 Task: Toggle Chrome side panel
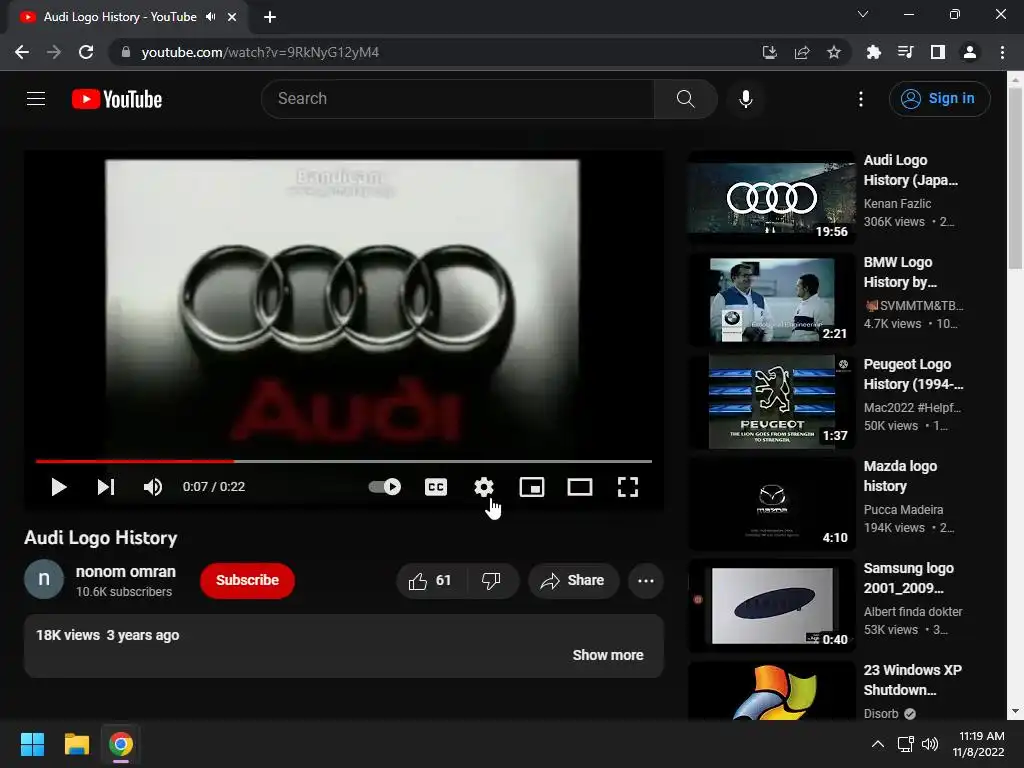tap(938, 52)
